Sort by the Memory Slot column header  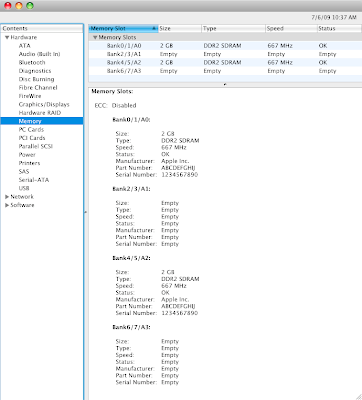click(123, 29)
